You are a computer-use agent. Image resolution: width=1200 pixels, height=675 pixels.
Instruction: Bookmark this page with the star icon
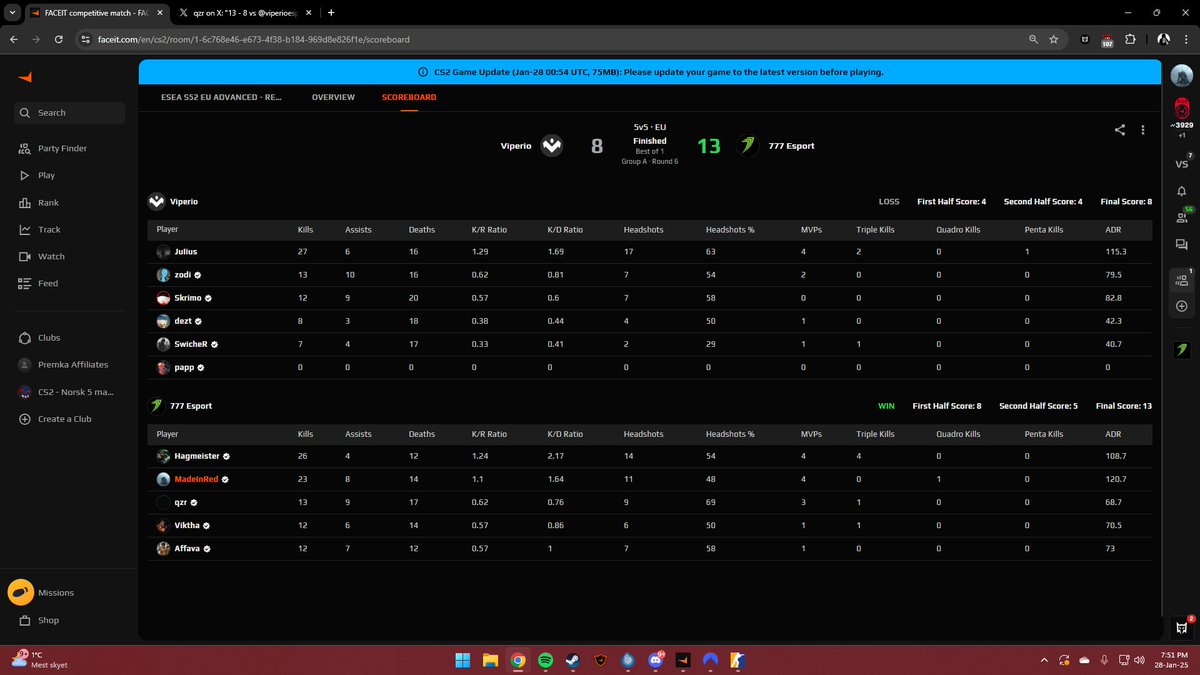[x=1054, y=39]
